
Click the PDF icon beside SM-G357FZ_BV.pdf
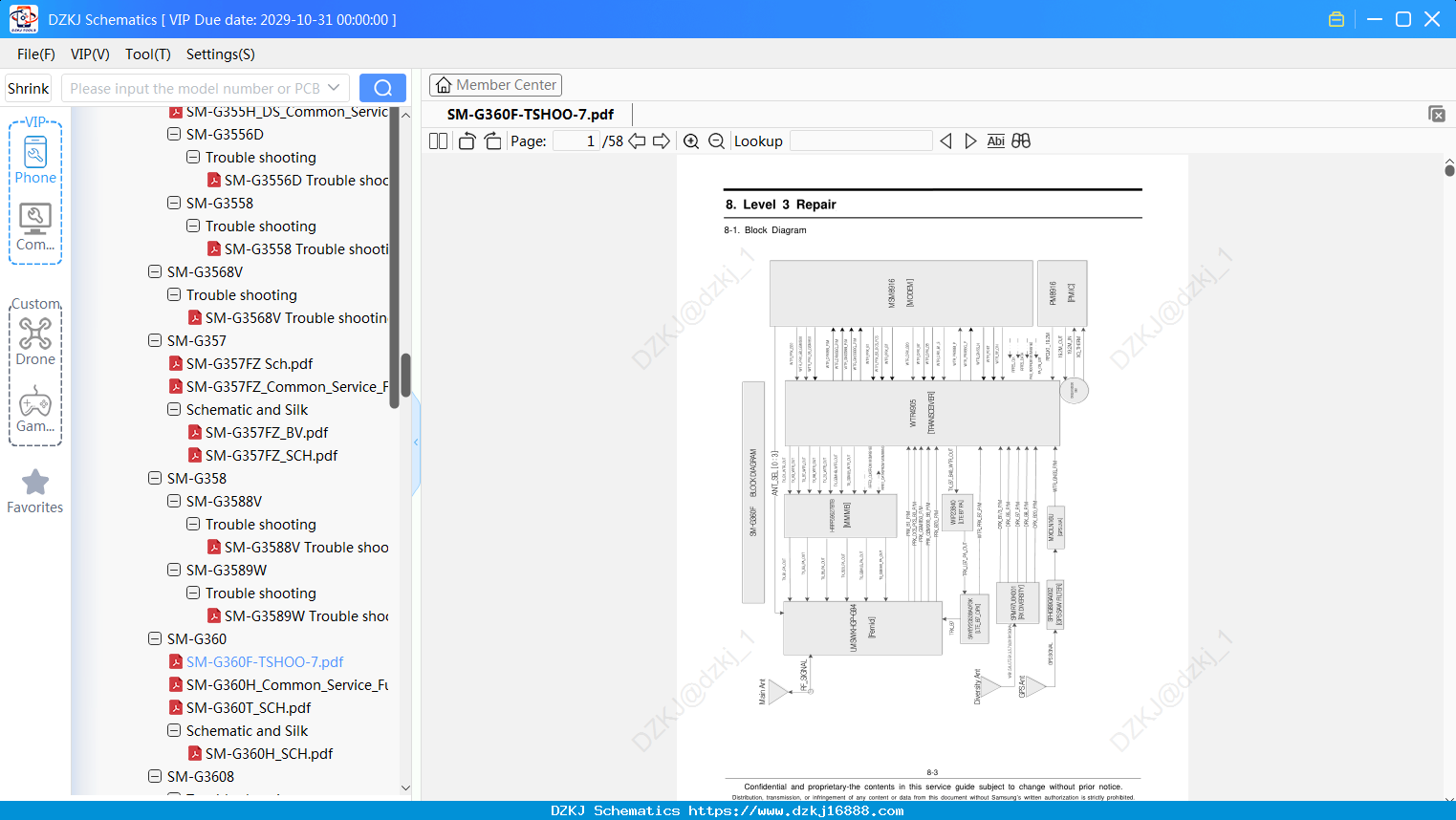(x=195, y=432)
